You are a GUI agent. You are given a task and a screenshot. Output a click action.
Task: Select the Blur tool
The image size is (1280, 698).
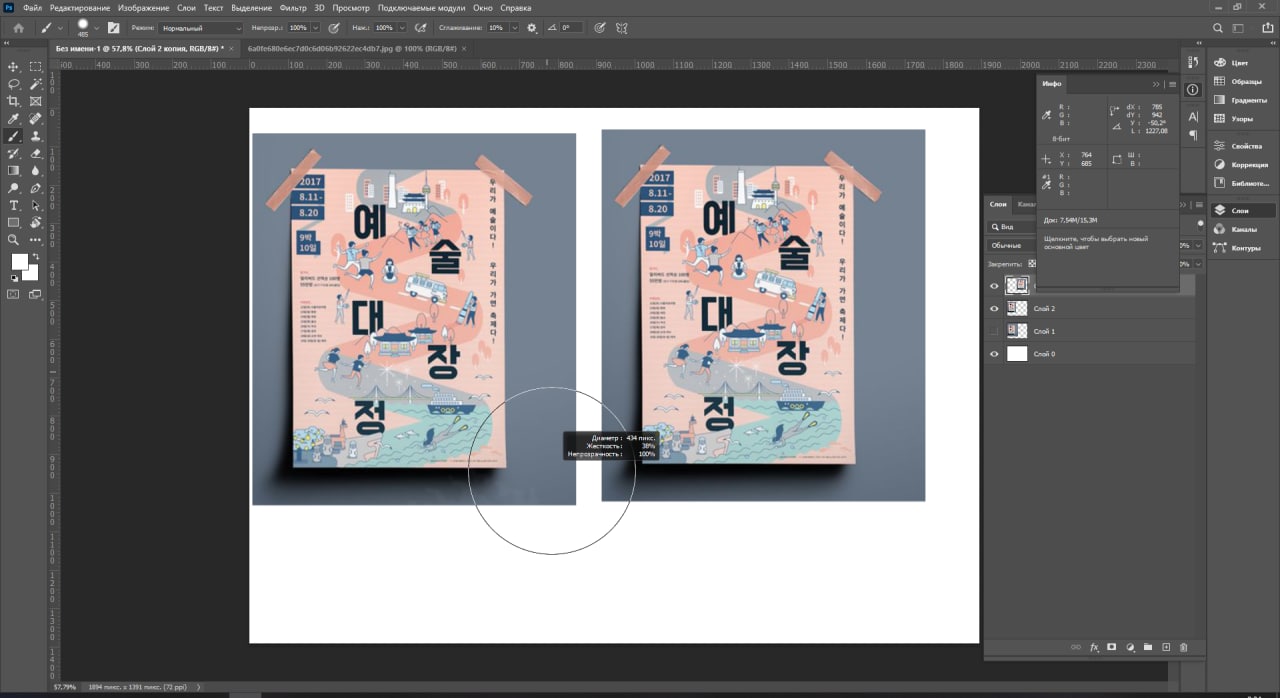36,170
